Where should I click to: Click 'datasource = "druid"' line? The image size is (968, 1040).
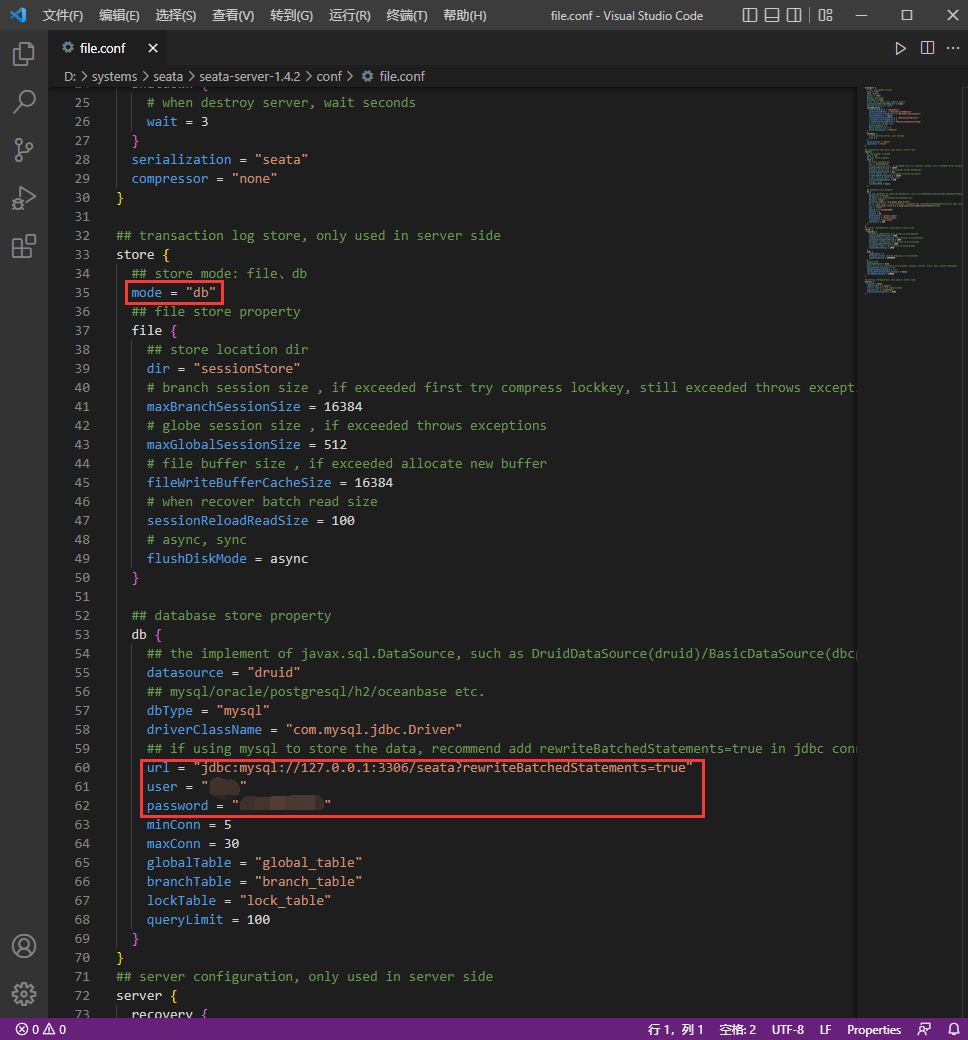pos(224,673)
